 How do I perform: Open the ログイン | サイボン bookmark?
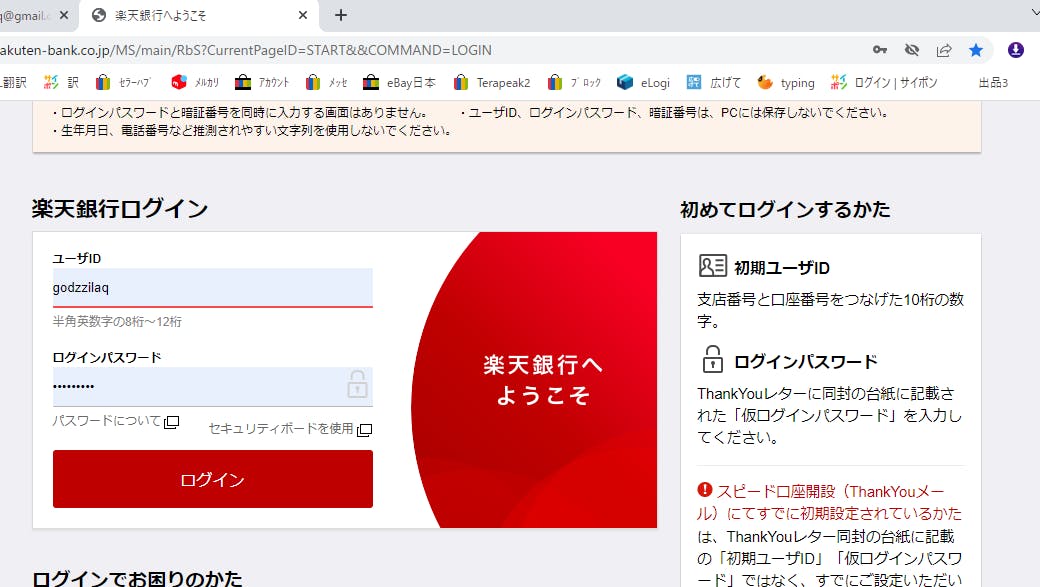pos(884,82)
